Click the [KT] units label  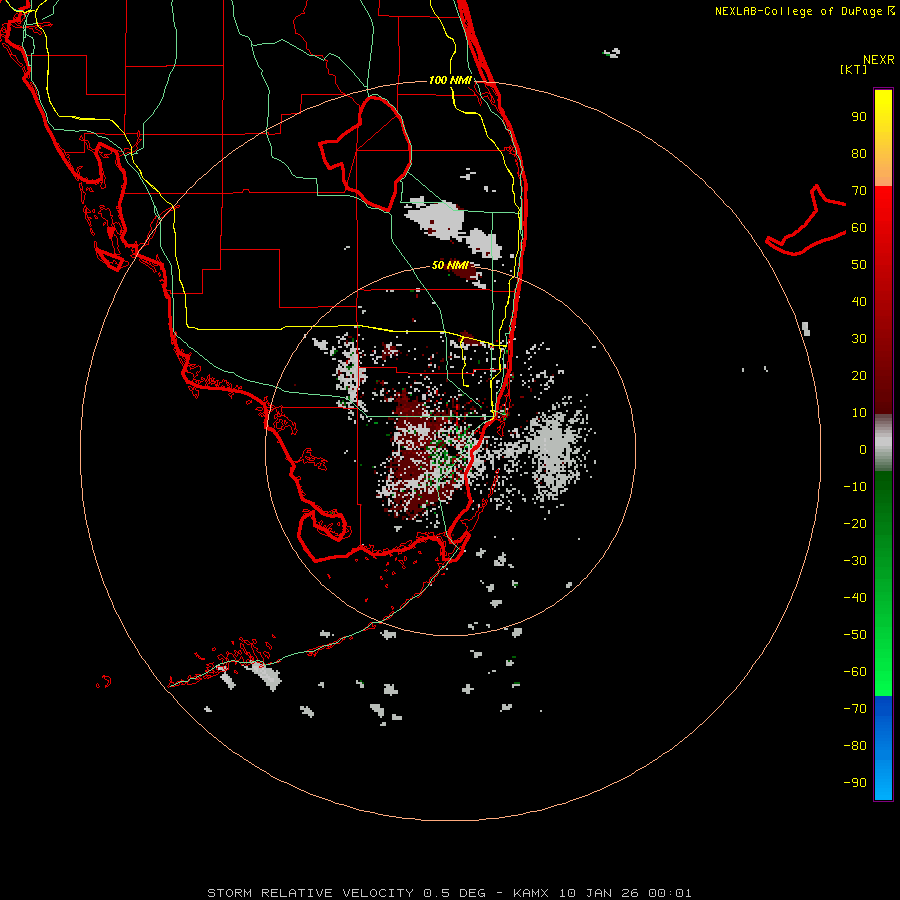pyautogui.click(x=854, y=69)
